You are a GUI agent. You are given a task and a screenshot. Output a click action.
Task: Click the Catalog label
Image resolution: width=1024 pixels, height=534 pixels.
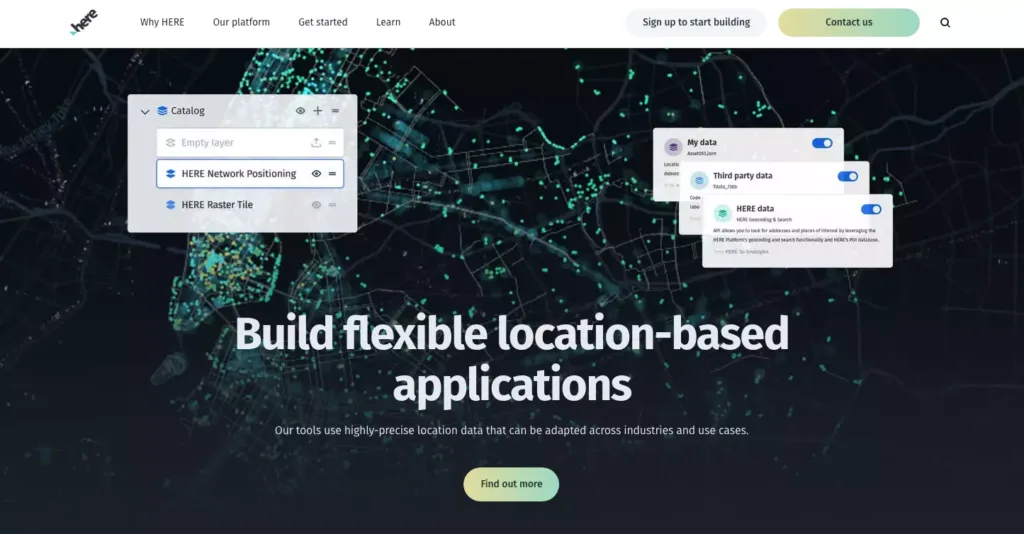pos(187,111)
